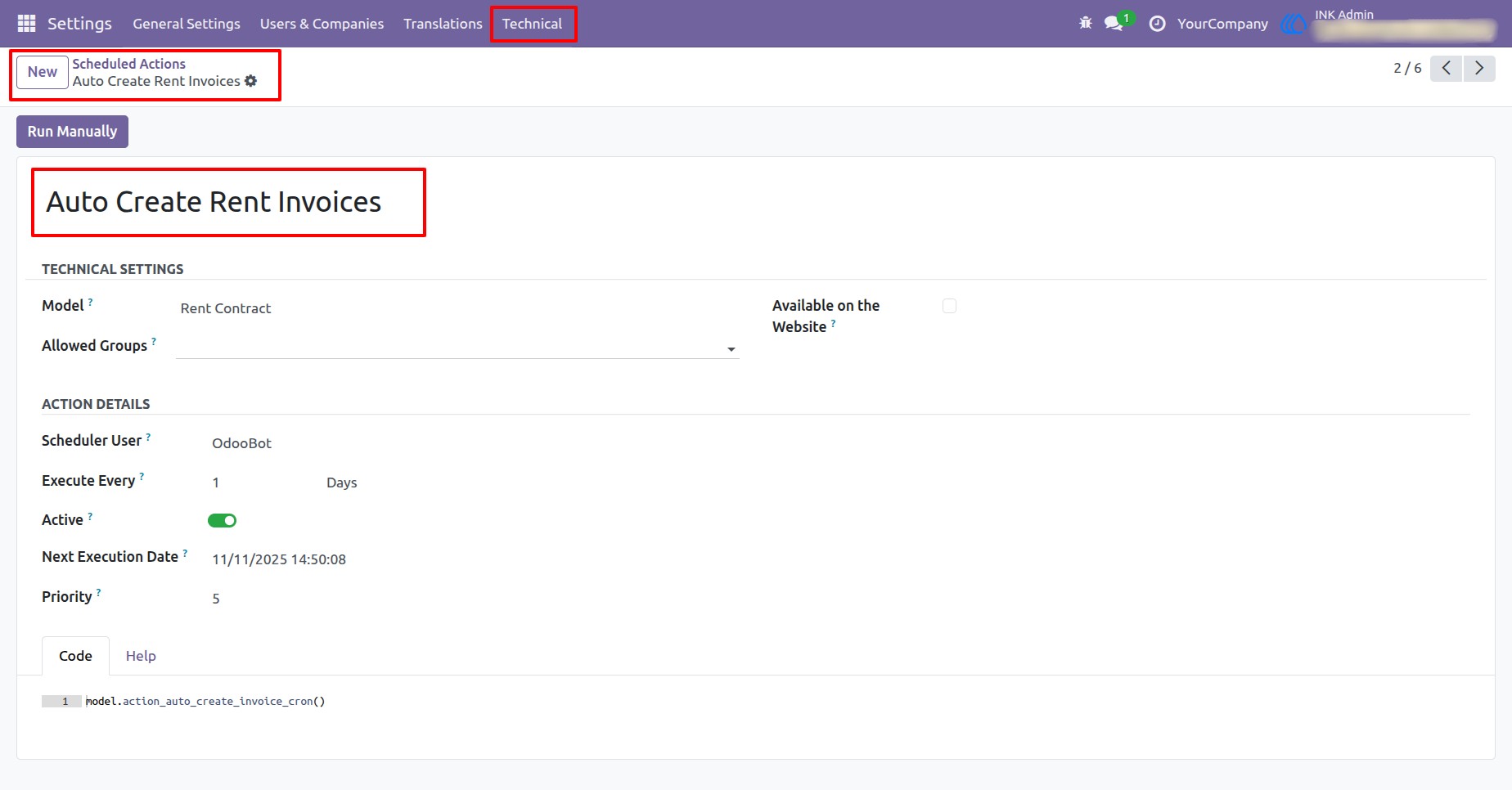1512x790 pixels.
Task: Show help tooltip for Model
Action: tap(90, 302)
